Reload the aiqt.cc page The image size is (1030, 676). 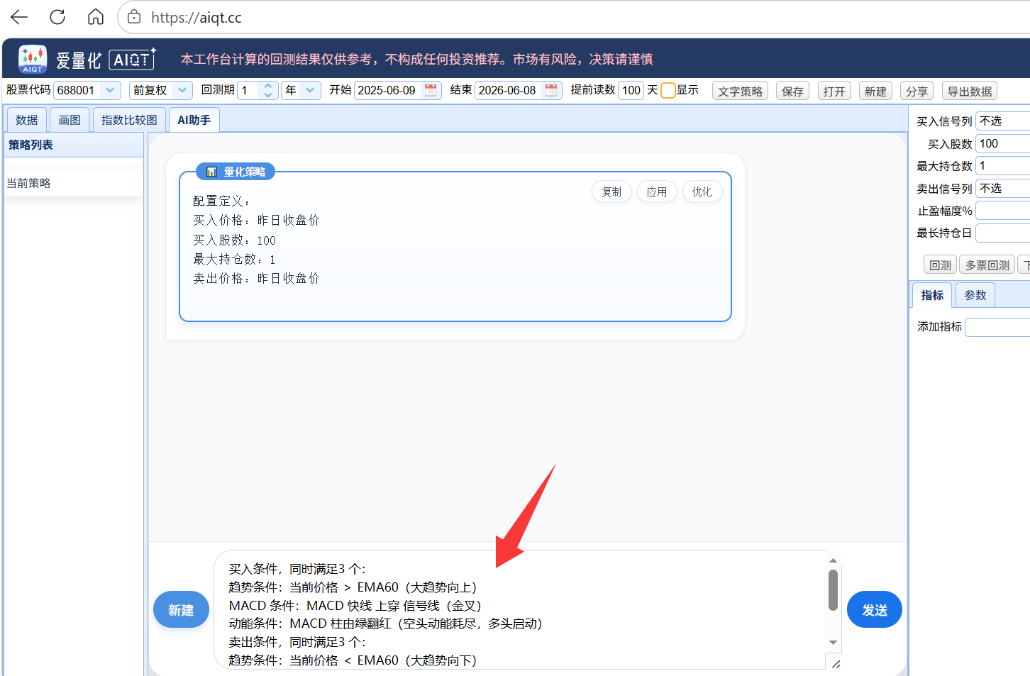[x=57, y=17]
